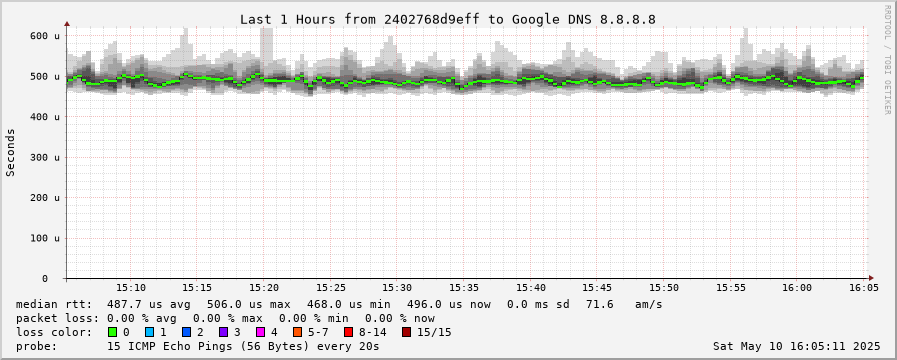Click the purple loss color 3 swatch
The width and height of the screenshot is (897, 360).
click(223, 332)
